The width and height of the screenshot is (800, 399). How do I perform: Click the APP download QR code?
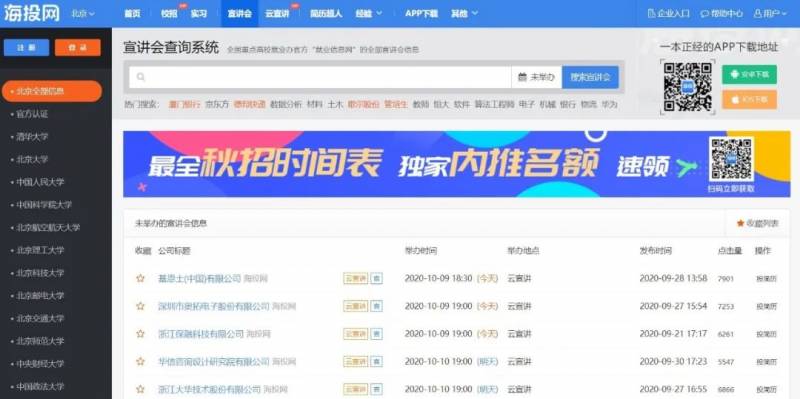point(687,87)
